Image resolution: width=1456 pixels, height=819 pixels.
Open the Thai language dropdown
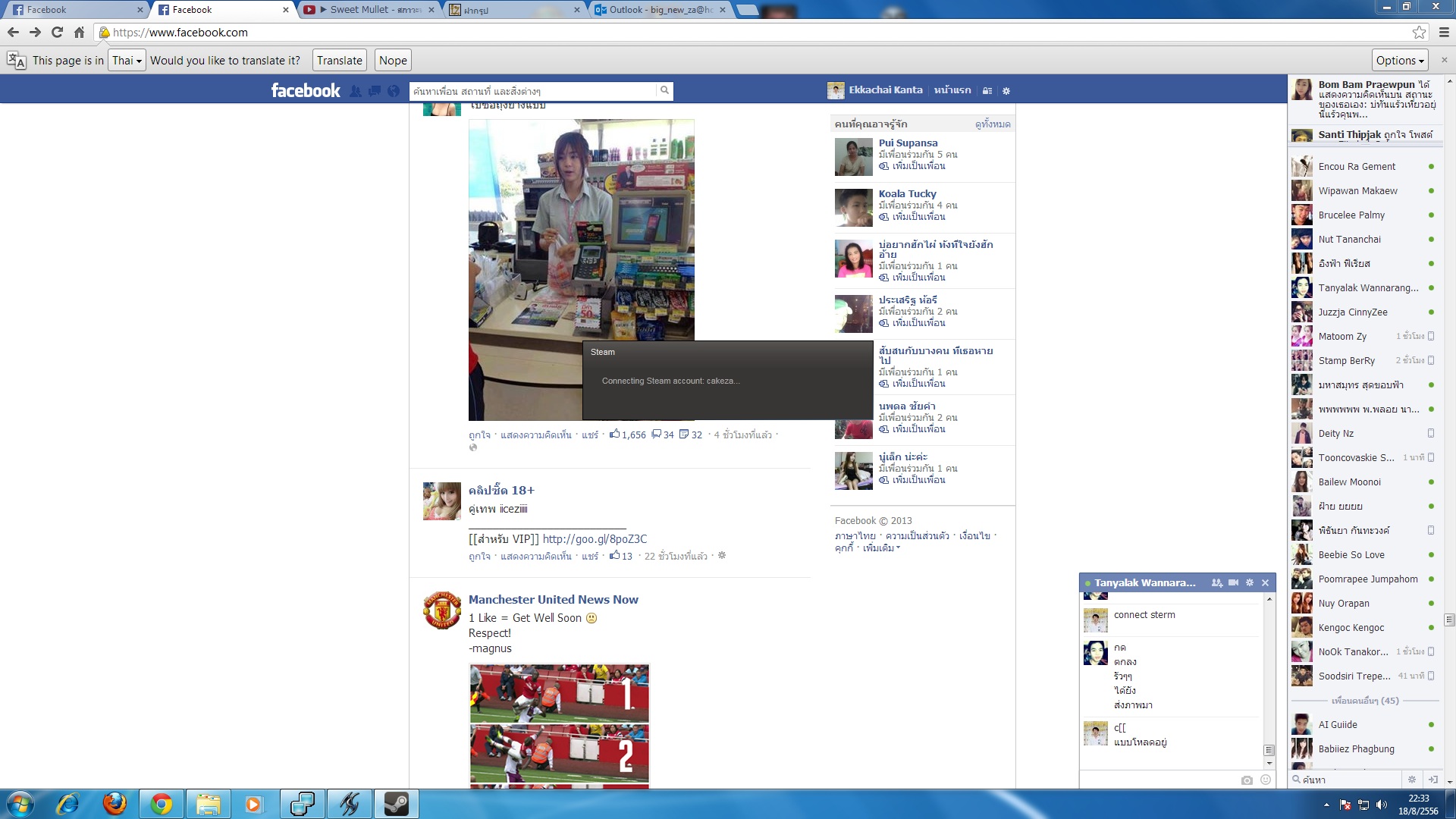pyautogui.click(x=127, y=61)
